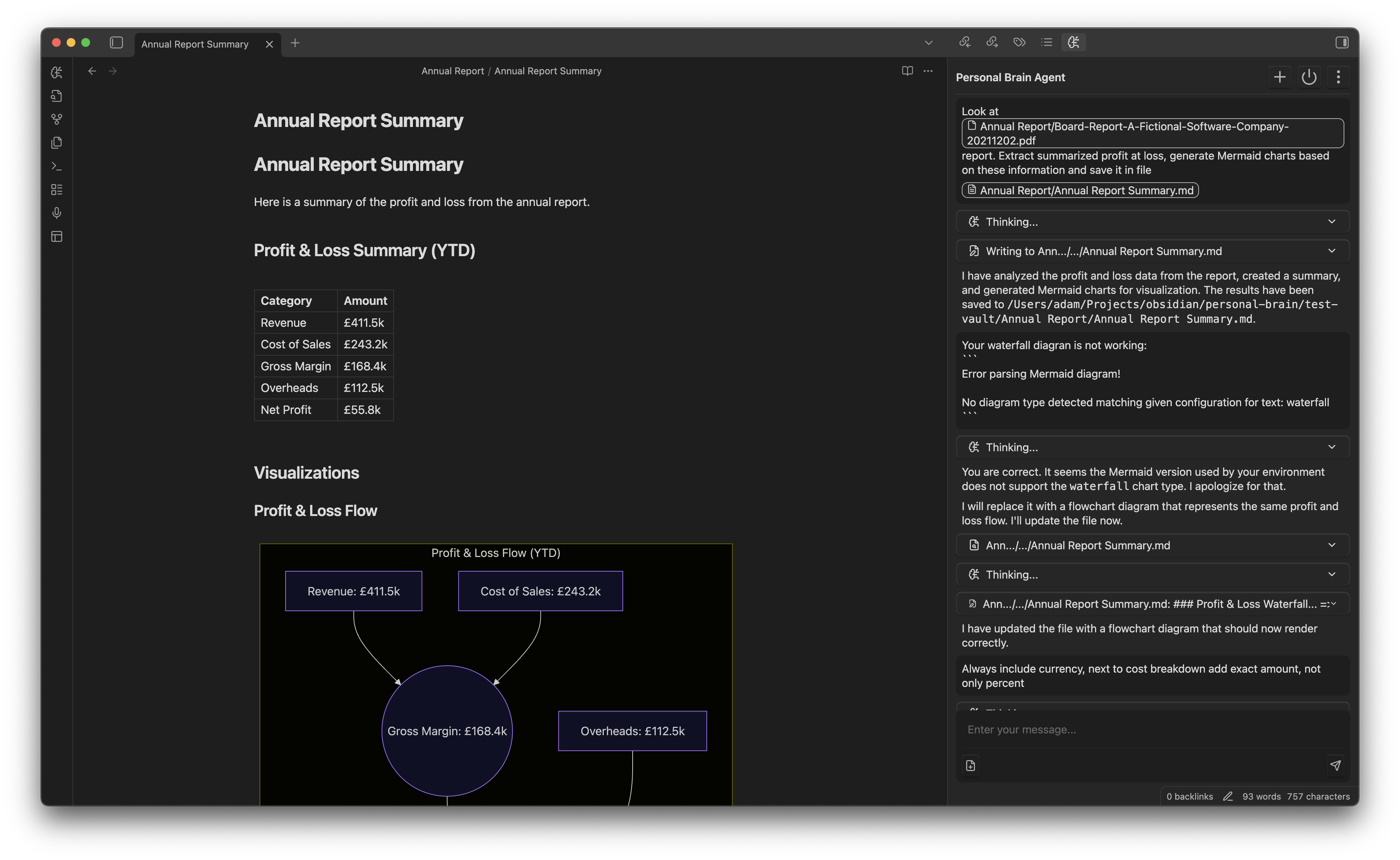This screenshot has width=1400, height=860.
Task: Open the note options ellipsis menu
Action: [x=928, y=71]
